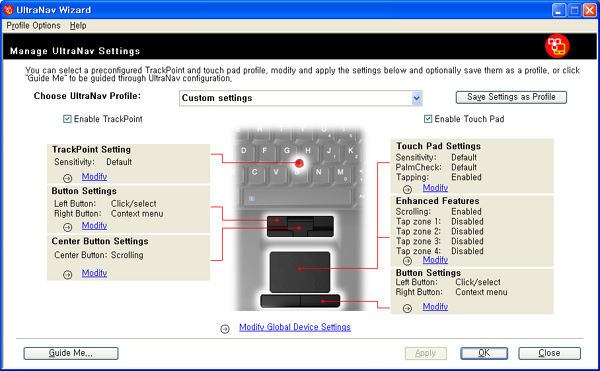Disable the Enable TrackPoint checkbox

67,119
